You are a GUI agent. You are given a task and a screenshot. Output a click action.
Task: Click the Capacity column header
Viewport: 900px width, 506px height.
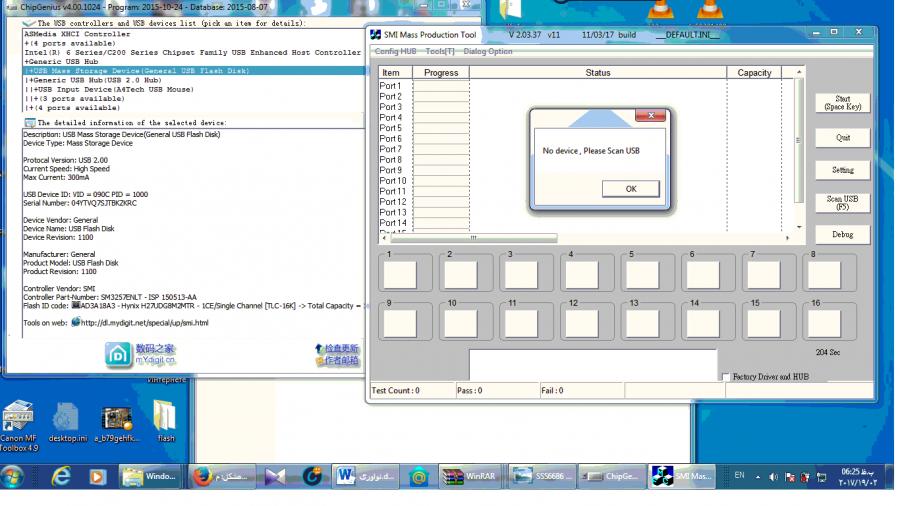click(754, 73)
